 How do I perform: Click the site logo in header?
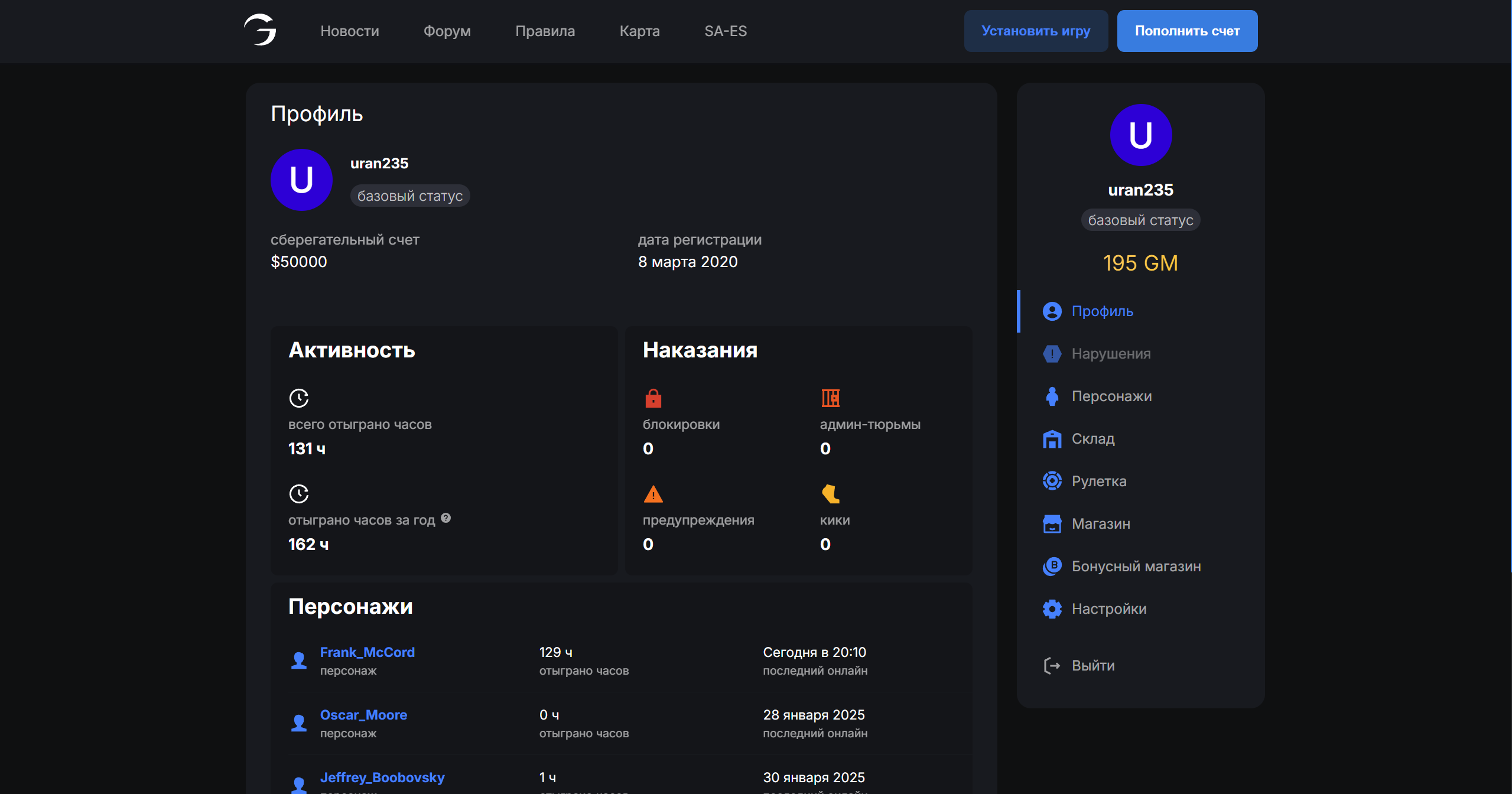click(260, 30)
